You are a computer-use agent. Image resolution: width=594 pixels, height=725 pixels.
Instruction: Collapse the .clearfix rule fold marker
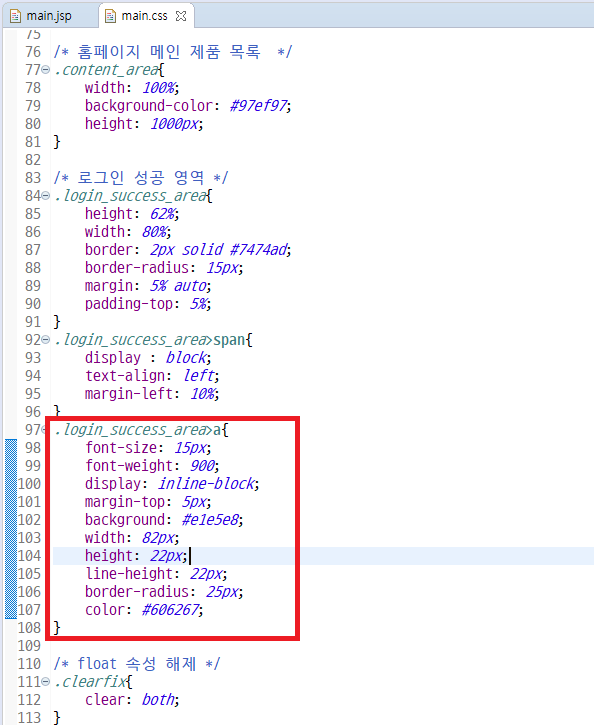(45, 682)
